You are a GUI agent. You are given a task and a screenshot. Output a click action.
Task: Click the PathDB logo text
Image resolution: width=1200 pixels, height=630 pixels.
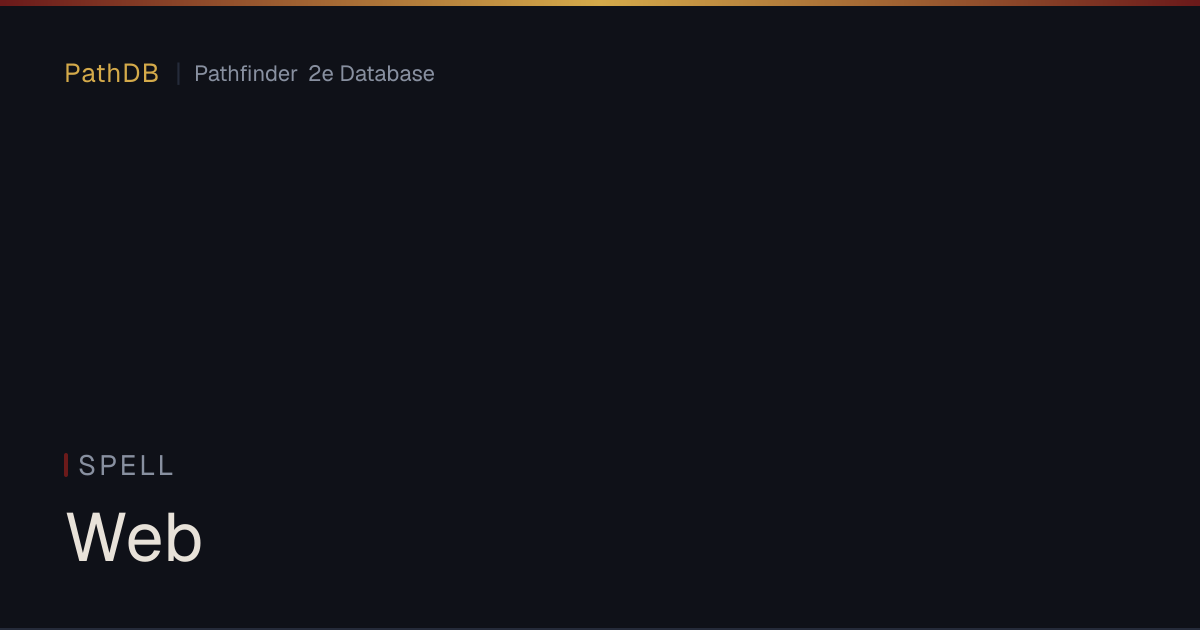(112, 73)
